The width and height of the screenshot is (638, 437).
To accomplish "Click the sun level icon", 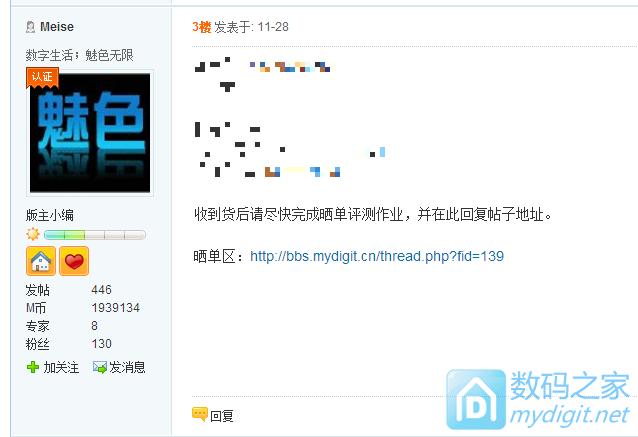I will pos(33,234).
